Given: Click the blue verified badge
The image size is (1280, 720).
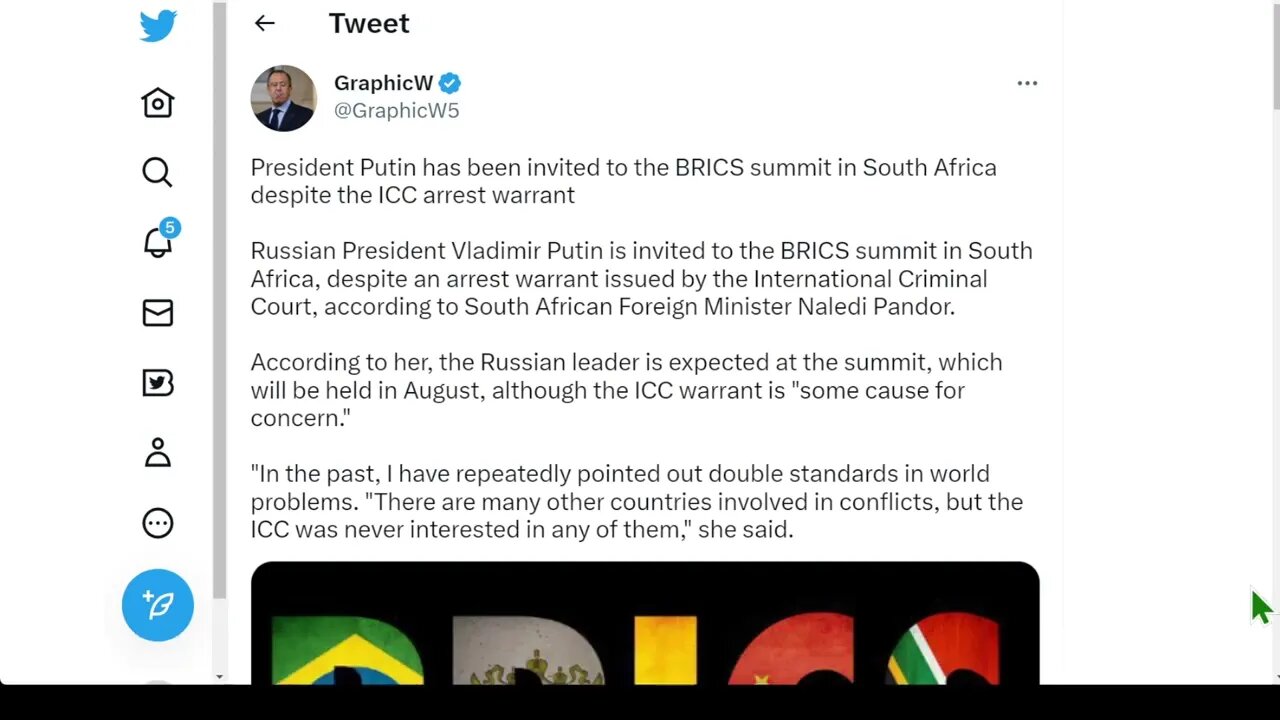Looking at the screenshot, I should pyautogui.click(x=450, y=83).
